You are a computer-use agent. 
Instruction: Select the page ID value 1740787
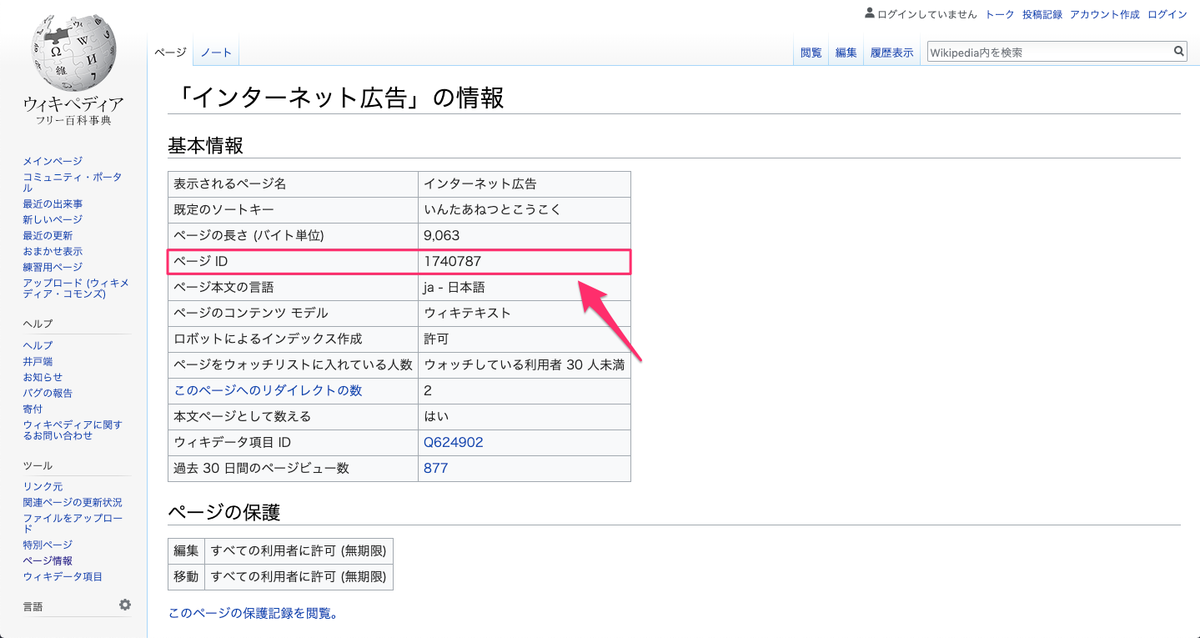tap(454, 261)
